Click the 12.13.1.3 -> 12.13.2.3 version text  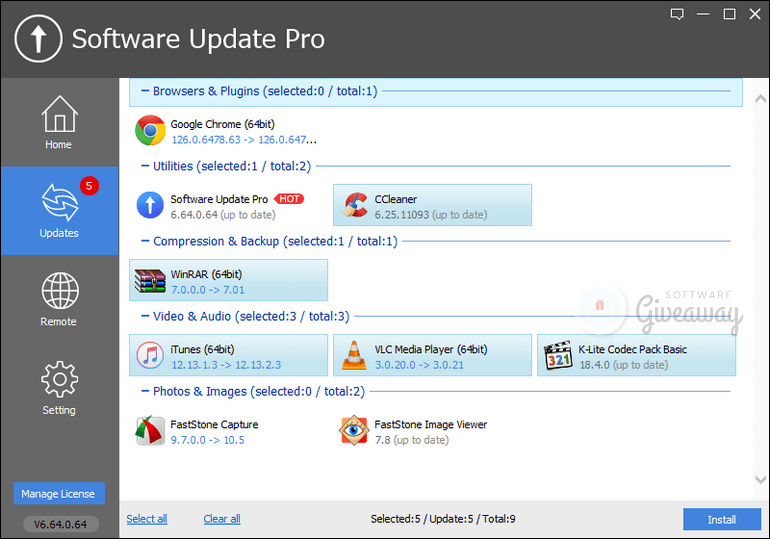pyautogui.click(x=226, y=365)
